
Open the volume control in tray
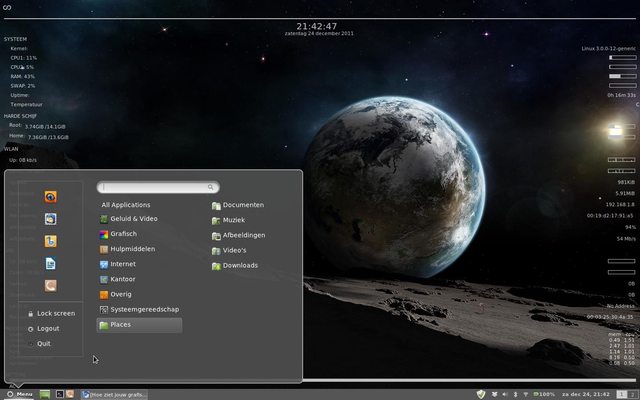tap(505, 394)
